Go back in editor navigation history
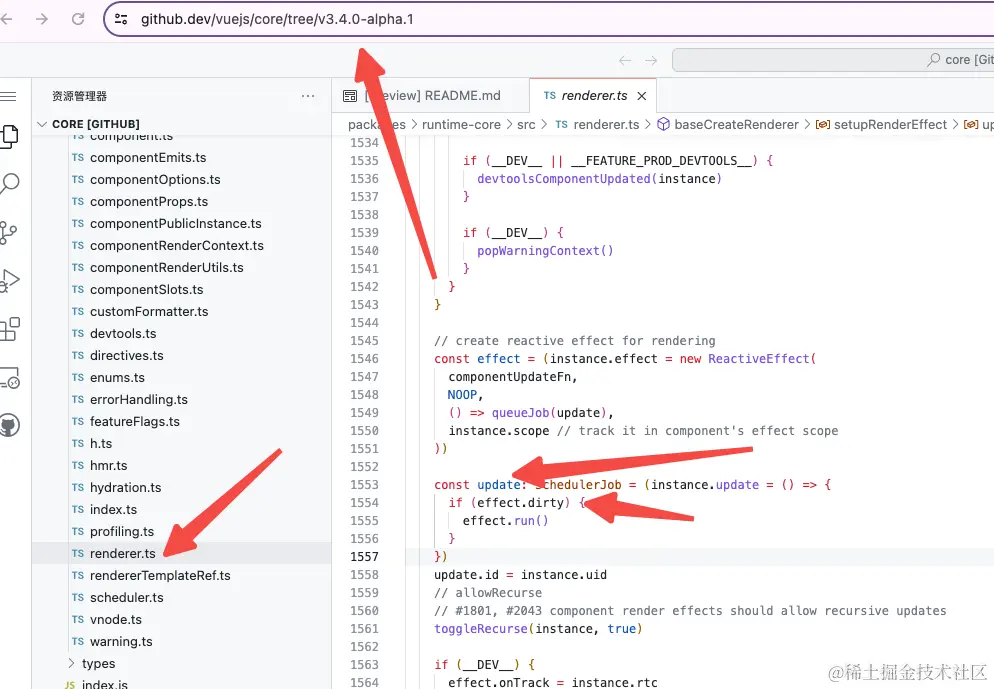Viewport: 994px width, 689px height. point(625,60)
